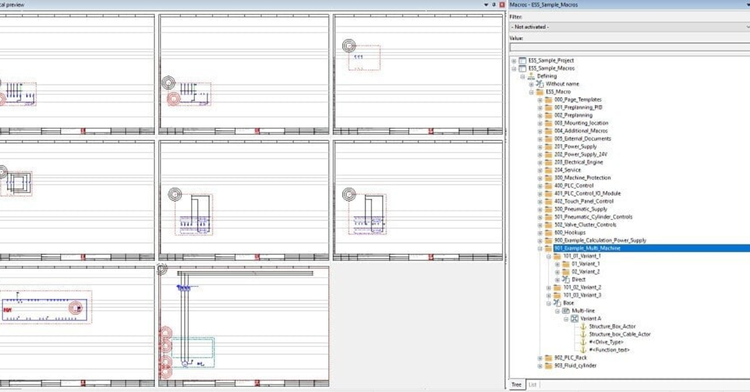Click middle-row center preview page thumbnail

pos(244,201)
